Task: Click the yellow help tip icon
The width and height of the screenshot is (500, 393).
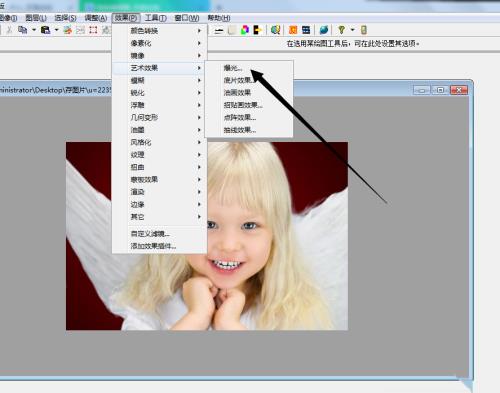Action: coord(341,30)
